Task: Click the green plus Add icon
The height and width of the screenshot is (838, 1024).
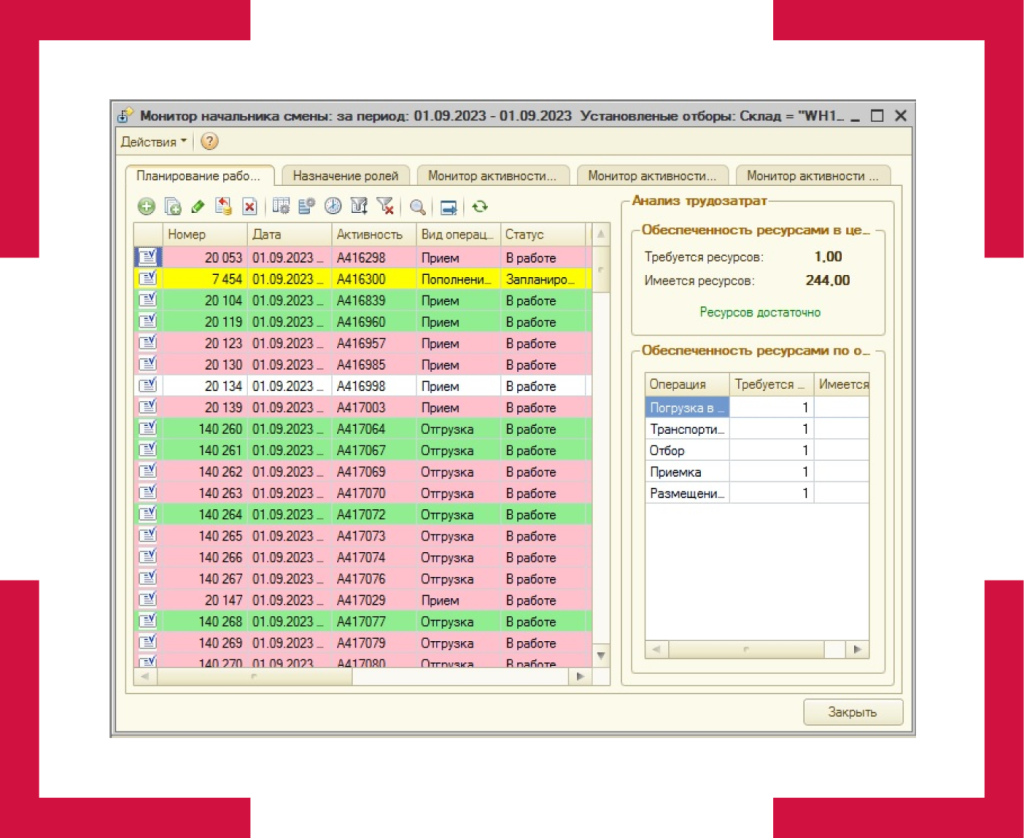Action: 146,207
